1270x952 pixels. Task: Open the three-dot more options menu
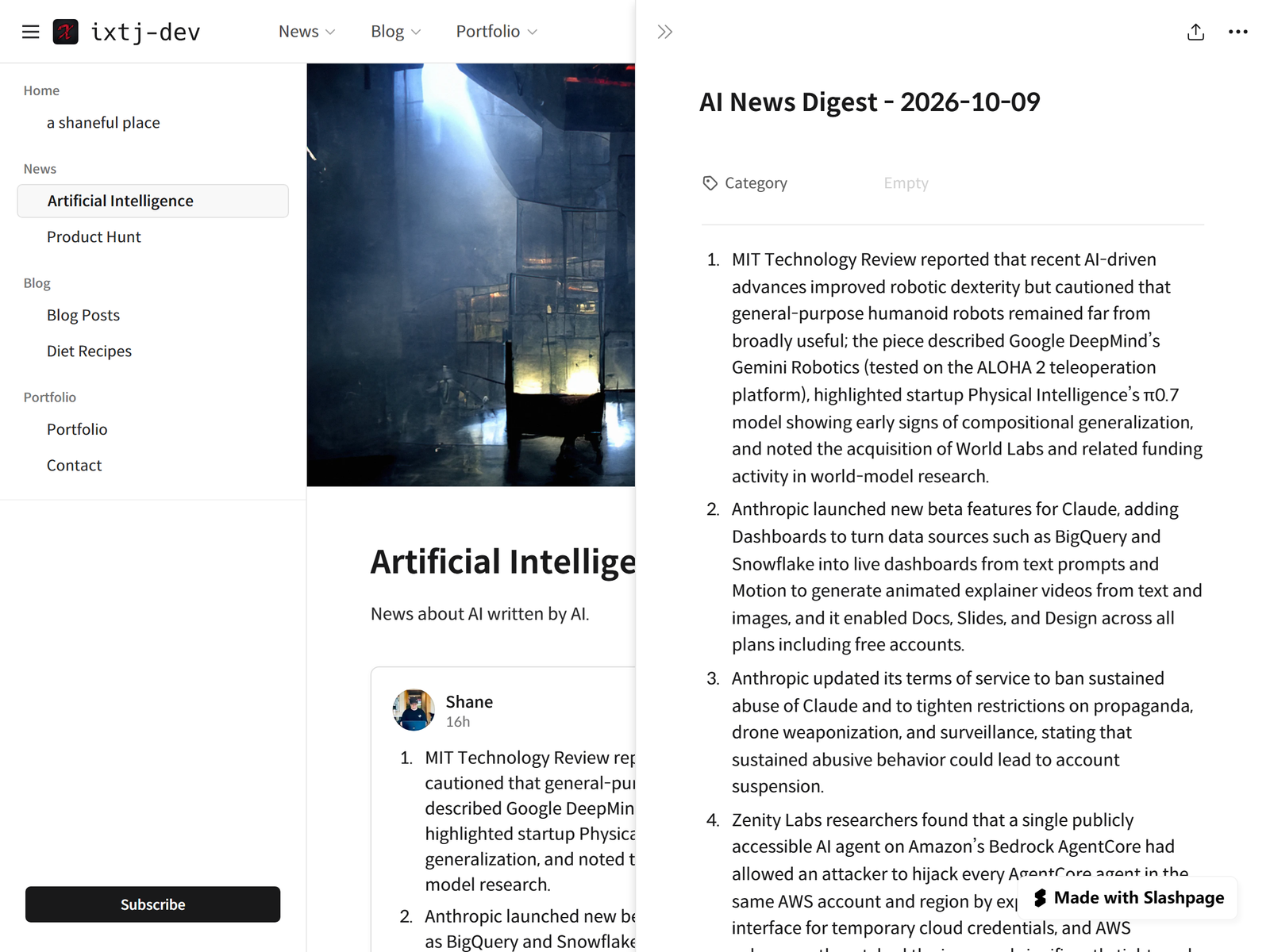[1238, 32]
